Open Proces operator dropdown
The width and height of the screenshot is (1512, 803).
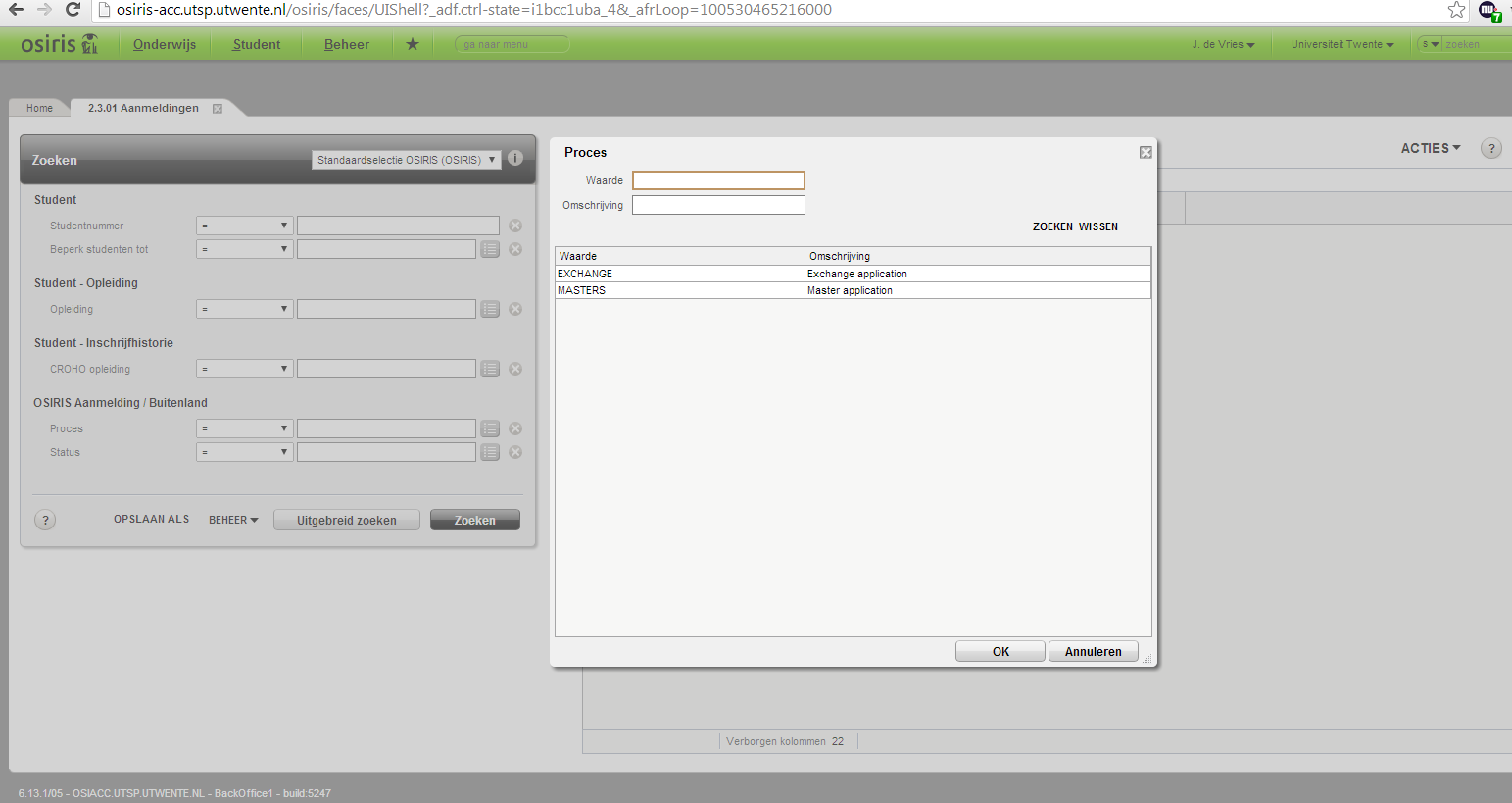[244, 428]
